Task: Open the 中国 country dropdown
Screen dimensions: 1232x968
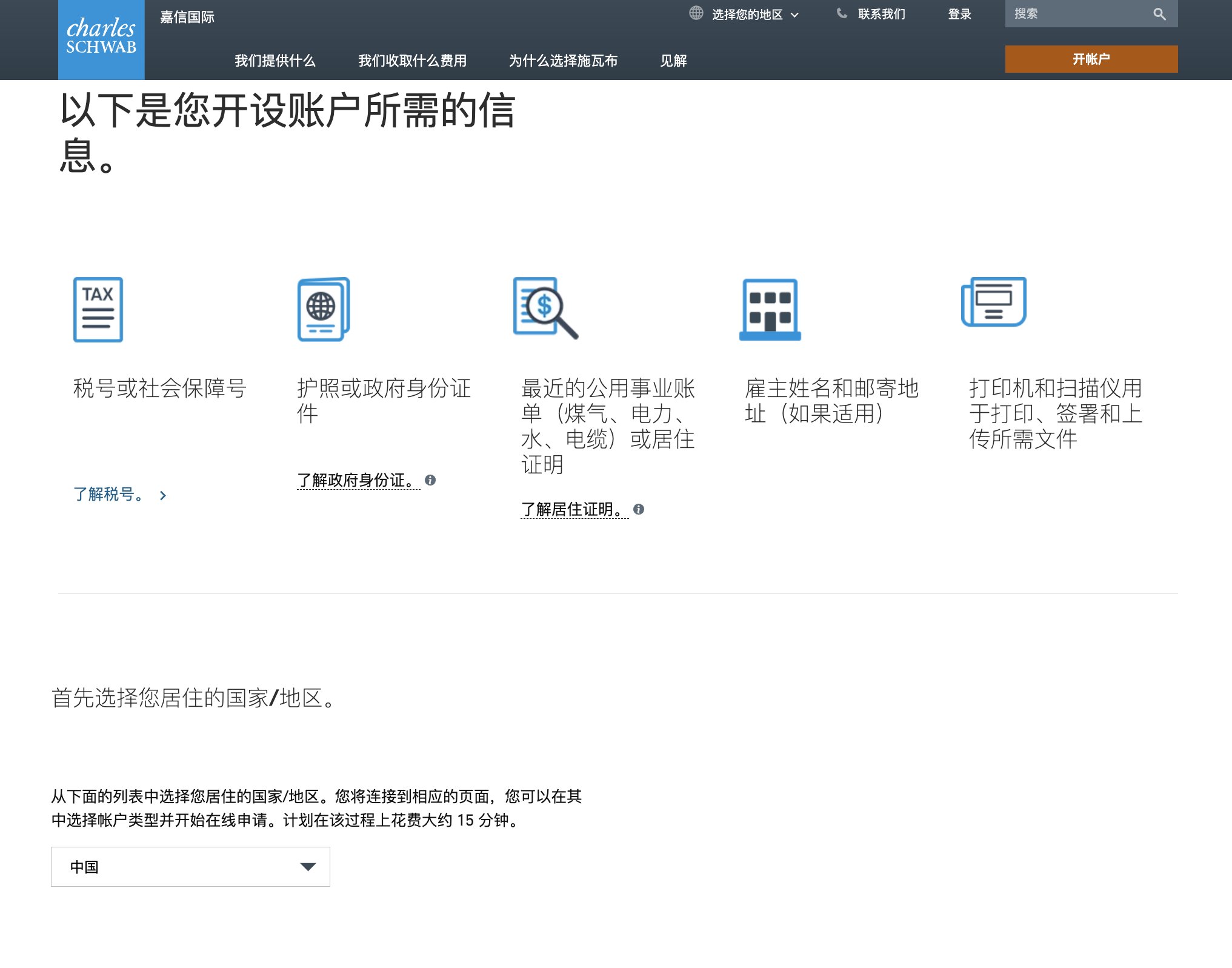Action: [190, 866]
